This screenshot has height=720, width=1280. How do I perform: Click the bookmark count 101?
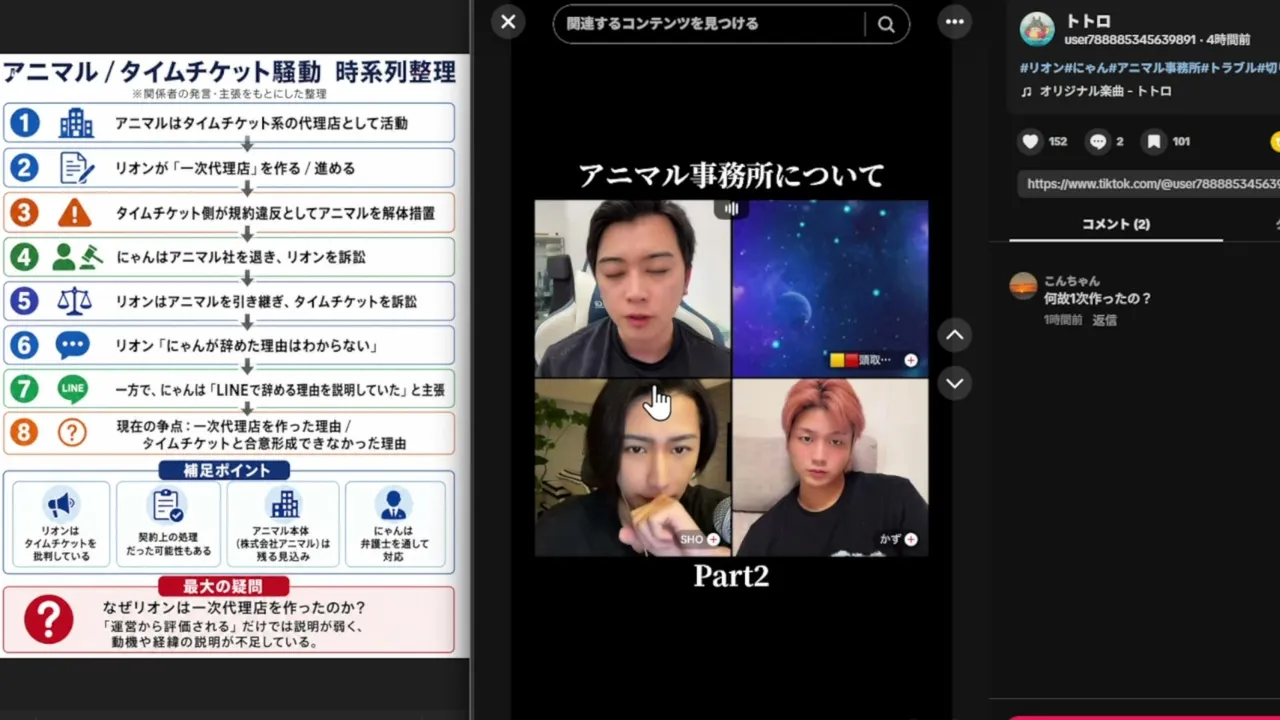click(x=1181, y=142)
